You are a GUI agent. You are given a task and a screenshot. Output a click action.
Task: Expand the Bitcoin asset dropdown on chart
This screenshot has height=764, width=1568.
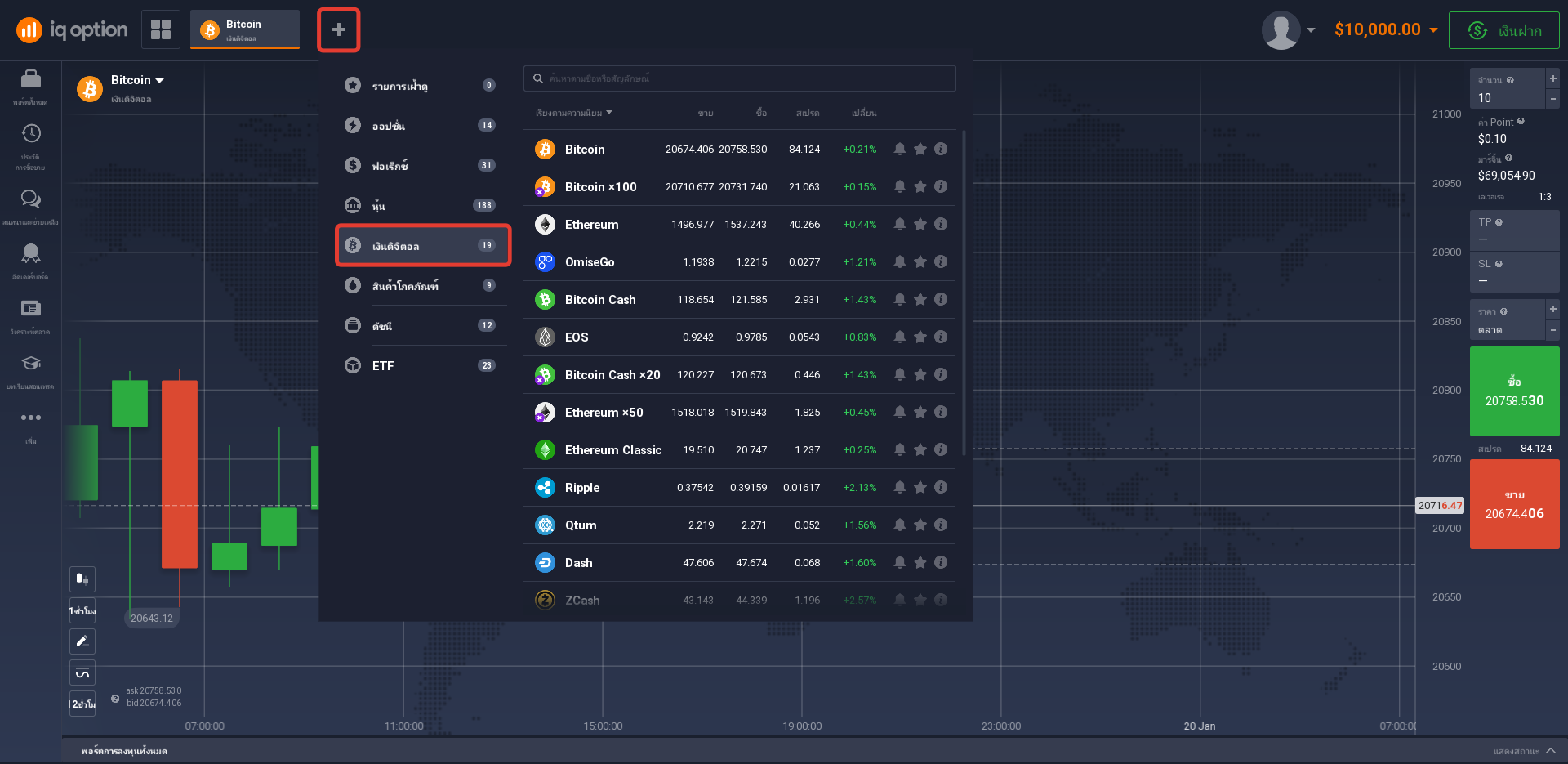[x=137, y=80]
